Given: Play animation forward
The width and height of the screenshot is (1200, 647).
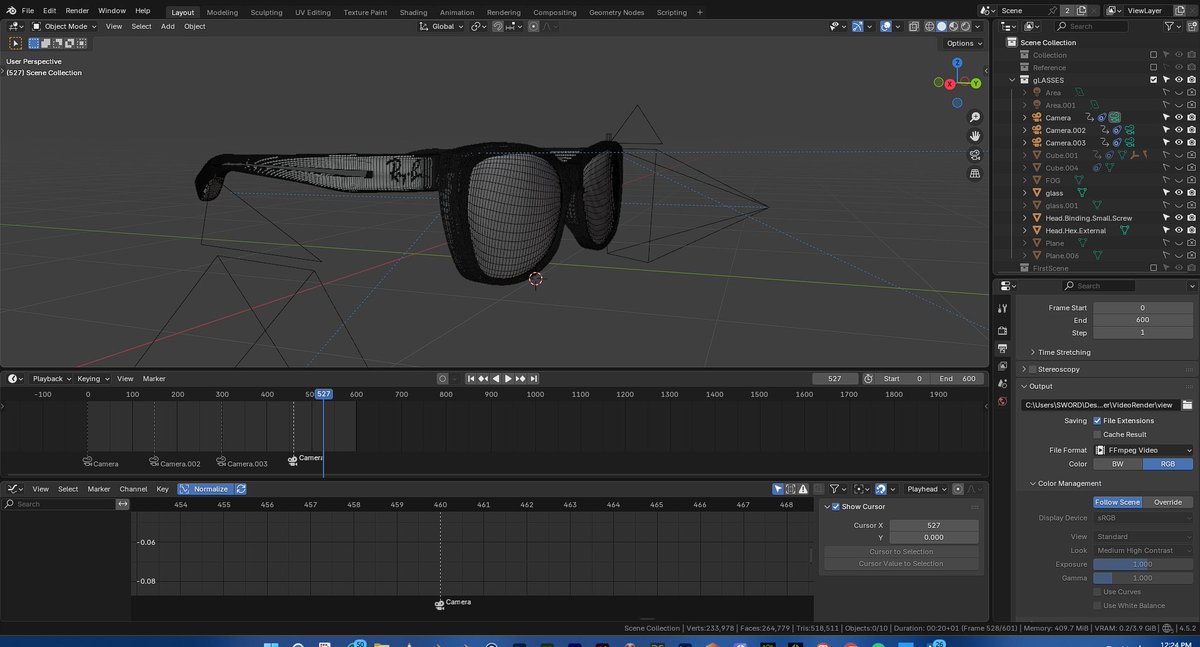Looking at the screenshot, I should (x=508, y=379).
